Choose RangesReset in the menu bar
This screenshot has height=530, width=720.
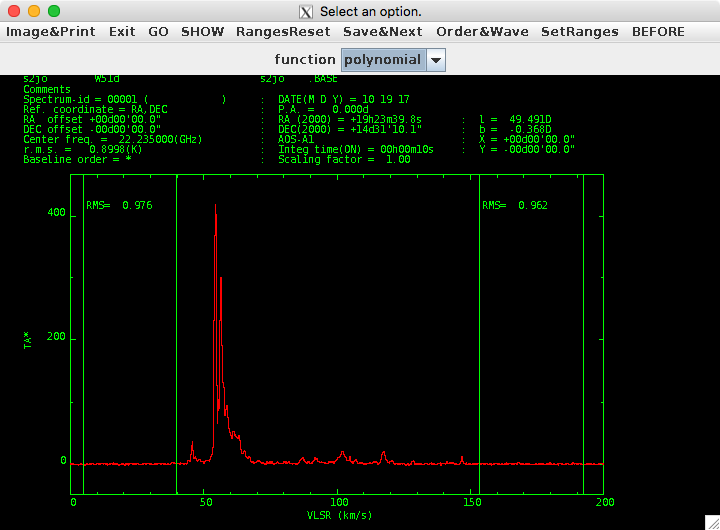coord(283,32)
